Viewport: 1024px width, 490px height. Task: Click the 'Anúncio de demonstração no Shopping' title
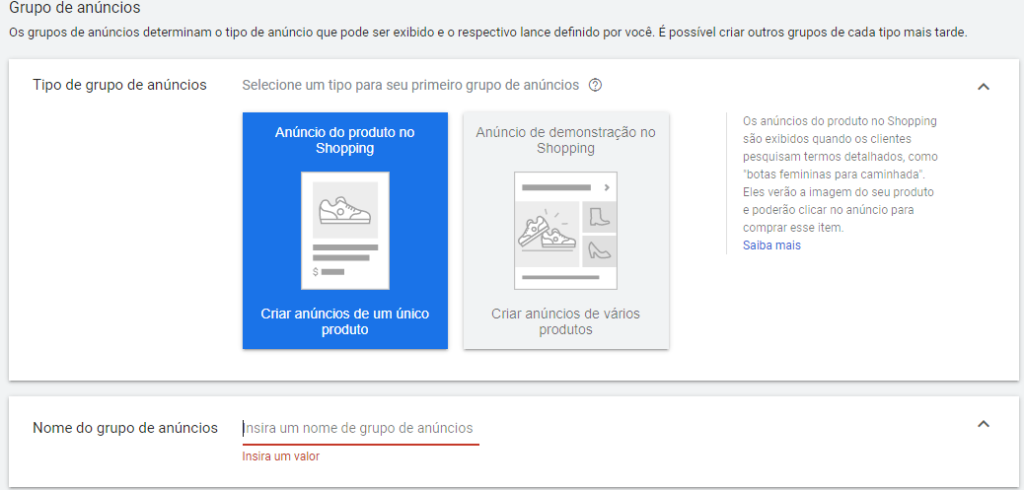(566, 140)
